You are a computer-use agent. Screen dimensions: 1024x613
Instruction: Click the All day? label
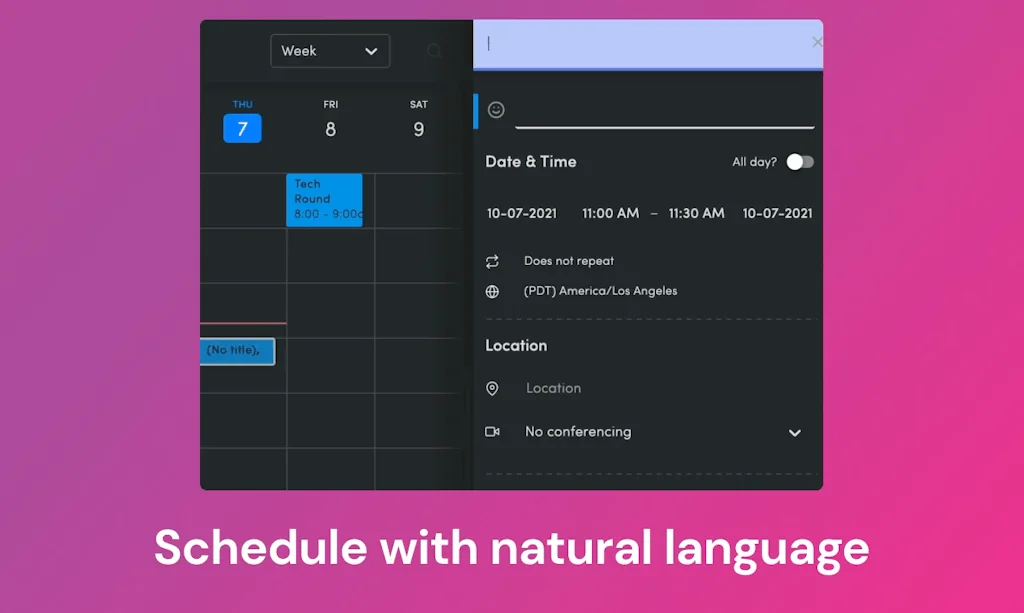coord(754,162)
